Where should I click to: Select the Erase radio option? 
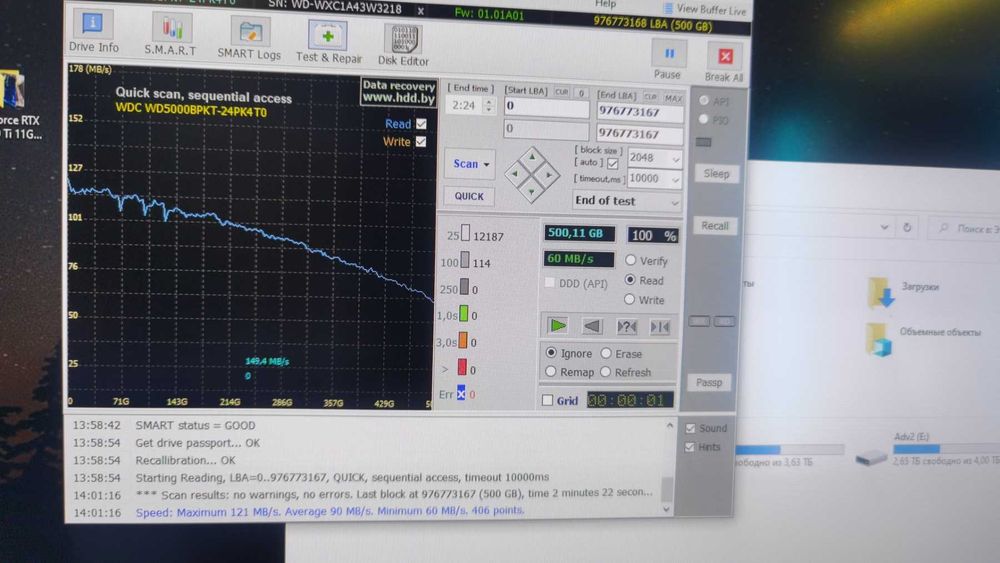point(606,353)
